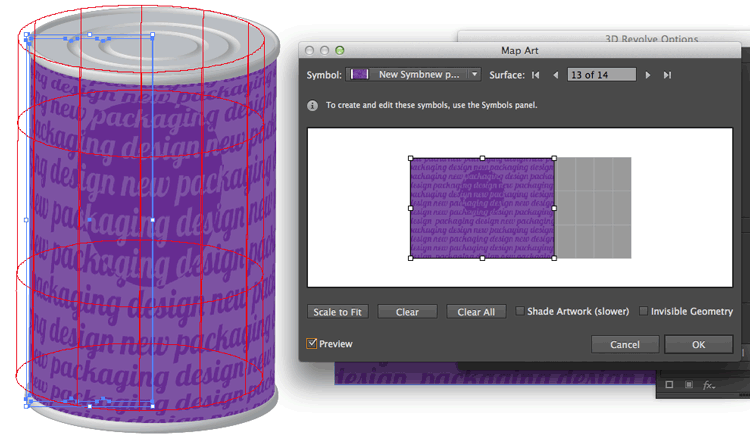This screenshot has width=750, height=437.
Task: Click the Surface number field showing 13 of 14
Action: [600, 75]
